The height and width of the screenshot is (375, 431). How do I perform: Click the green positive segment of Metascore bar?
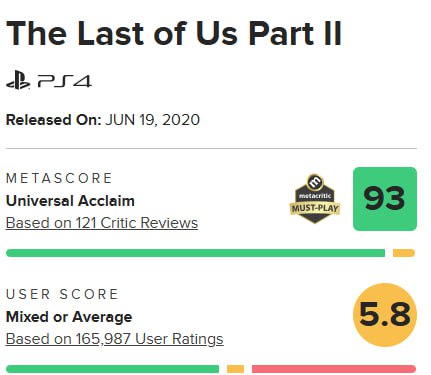(x=195, y=253)
